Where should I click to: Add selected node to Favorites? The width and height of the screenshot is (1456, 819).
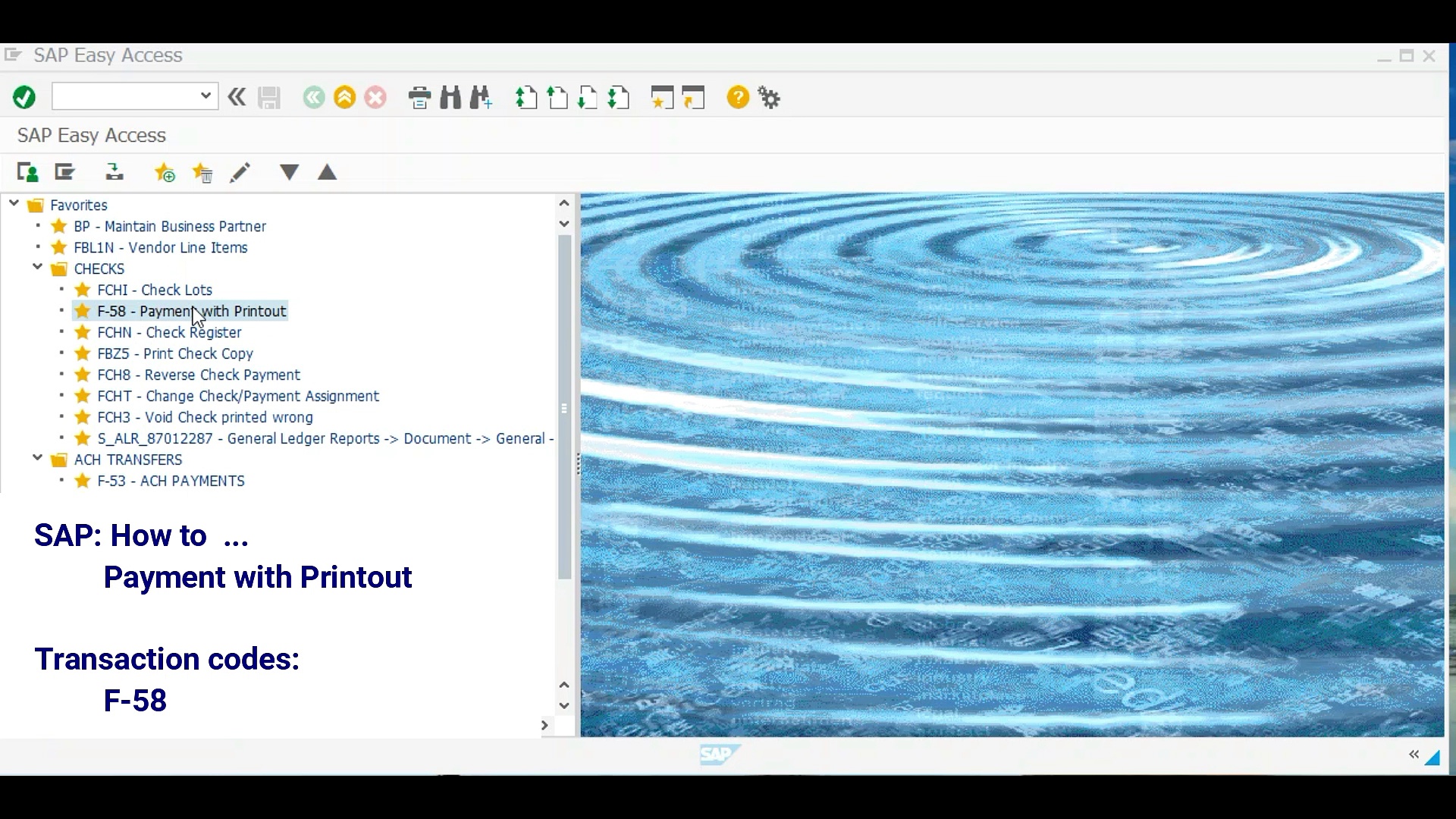[165, 173]
